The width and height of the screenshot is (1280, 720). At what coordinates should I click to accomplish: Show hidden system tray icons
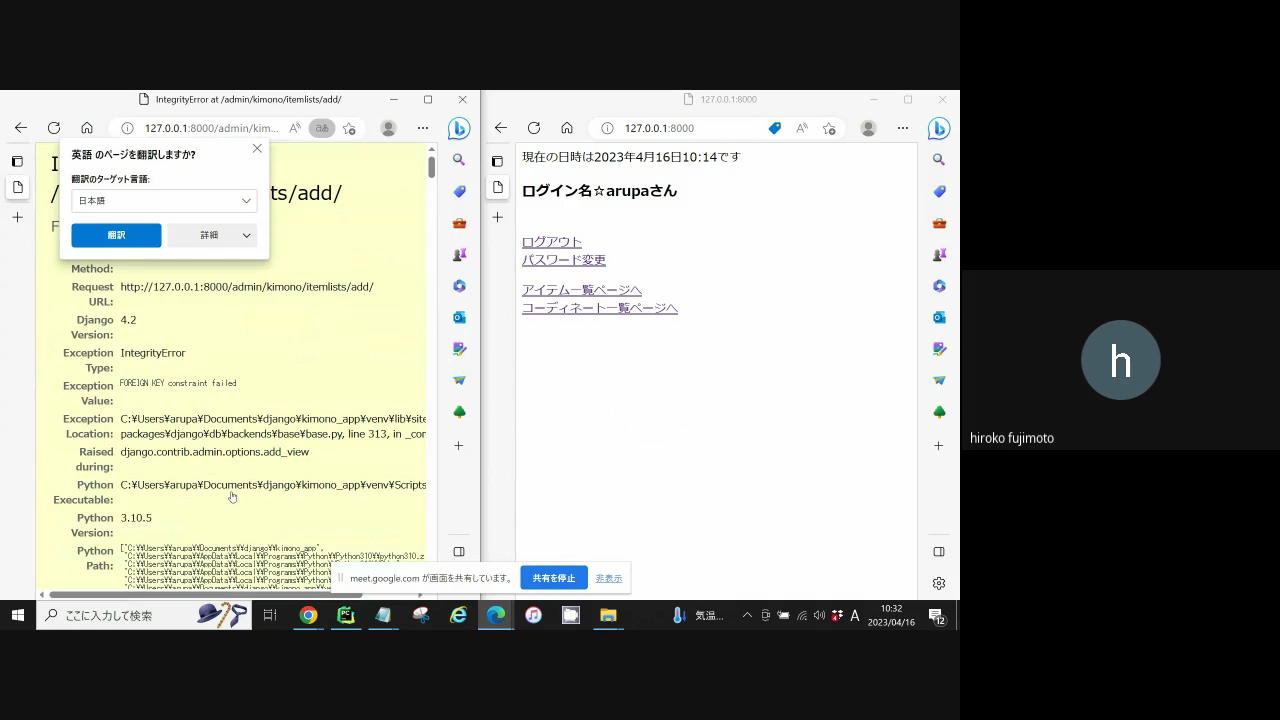point(747,615)
